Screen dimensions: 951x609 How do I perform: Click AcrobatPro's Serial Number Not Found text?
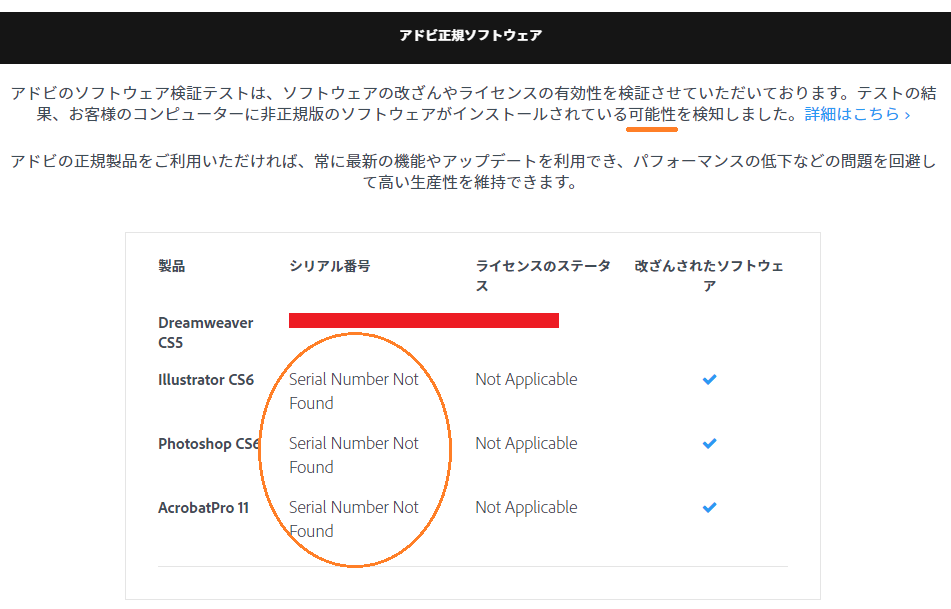point(353,519)
